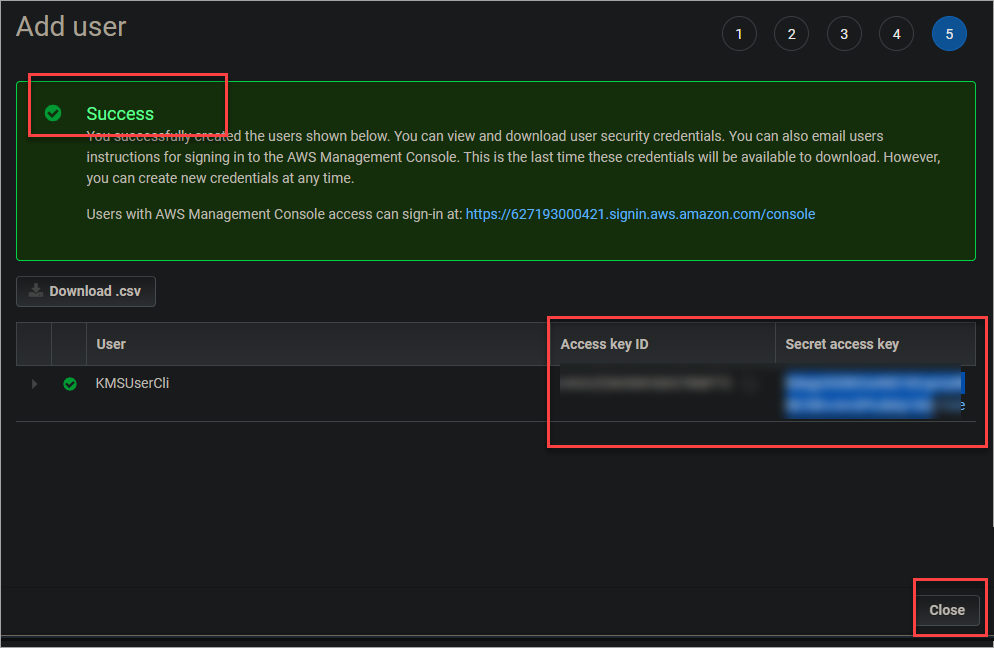Click the Add user page heading

coord(71,27)
